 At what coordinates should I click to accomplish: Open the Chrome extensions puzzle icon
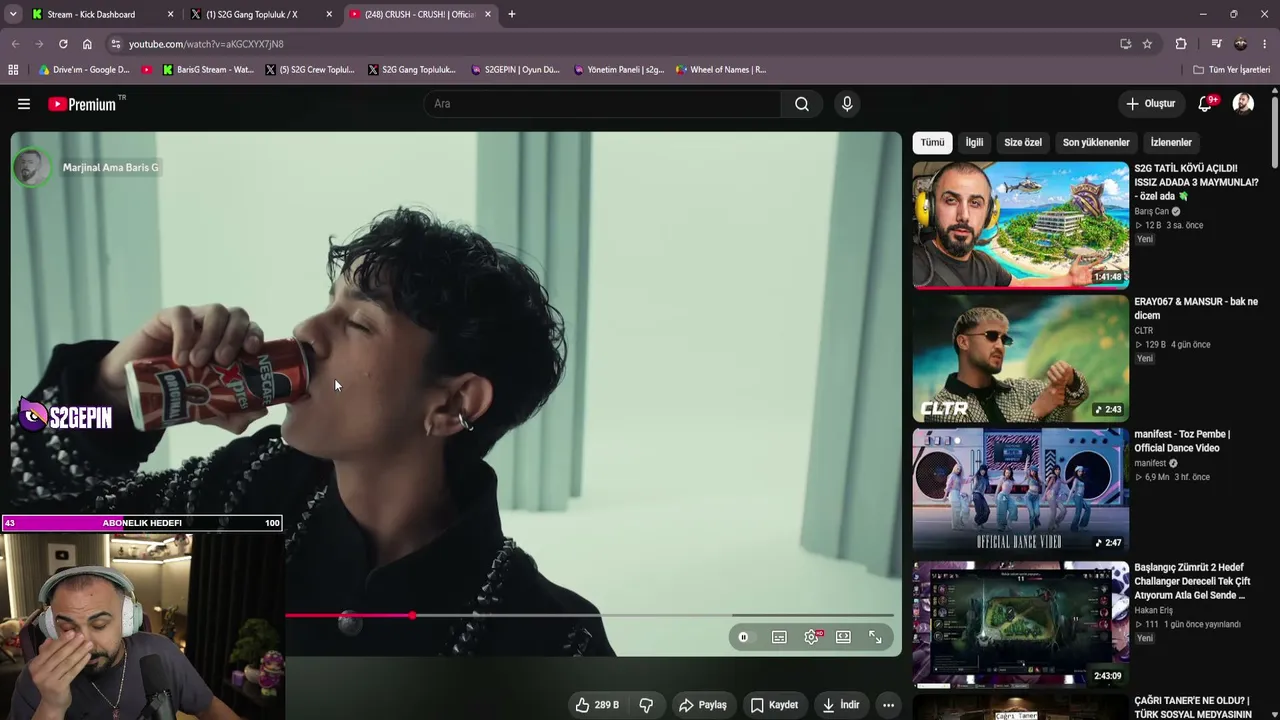pyautogui.click(x=1181, y=44)
